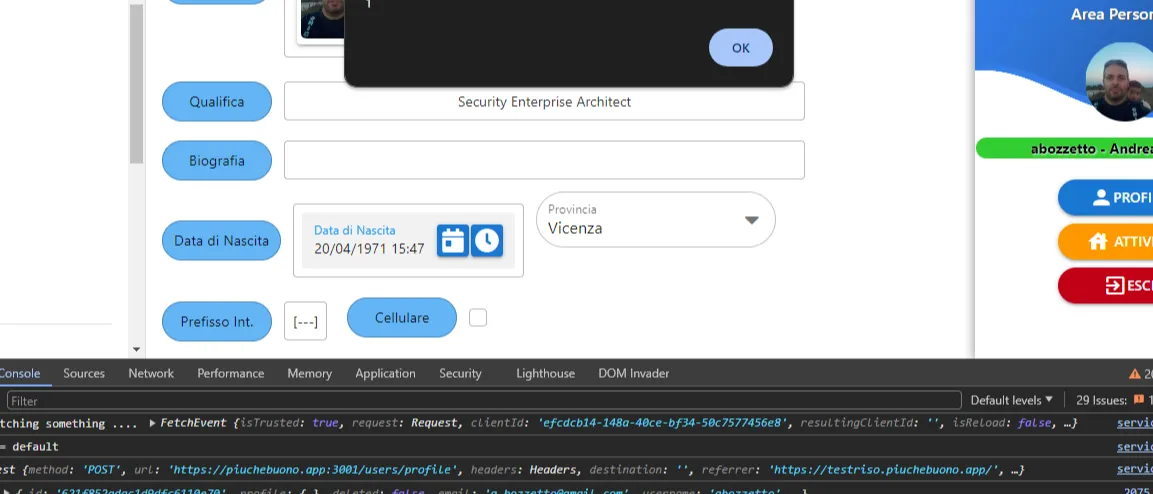This screenshot has width=1153, height=494.
Task: Switch to the Lighthouse tab in DevTools
Action: [546, 373]
